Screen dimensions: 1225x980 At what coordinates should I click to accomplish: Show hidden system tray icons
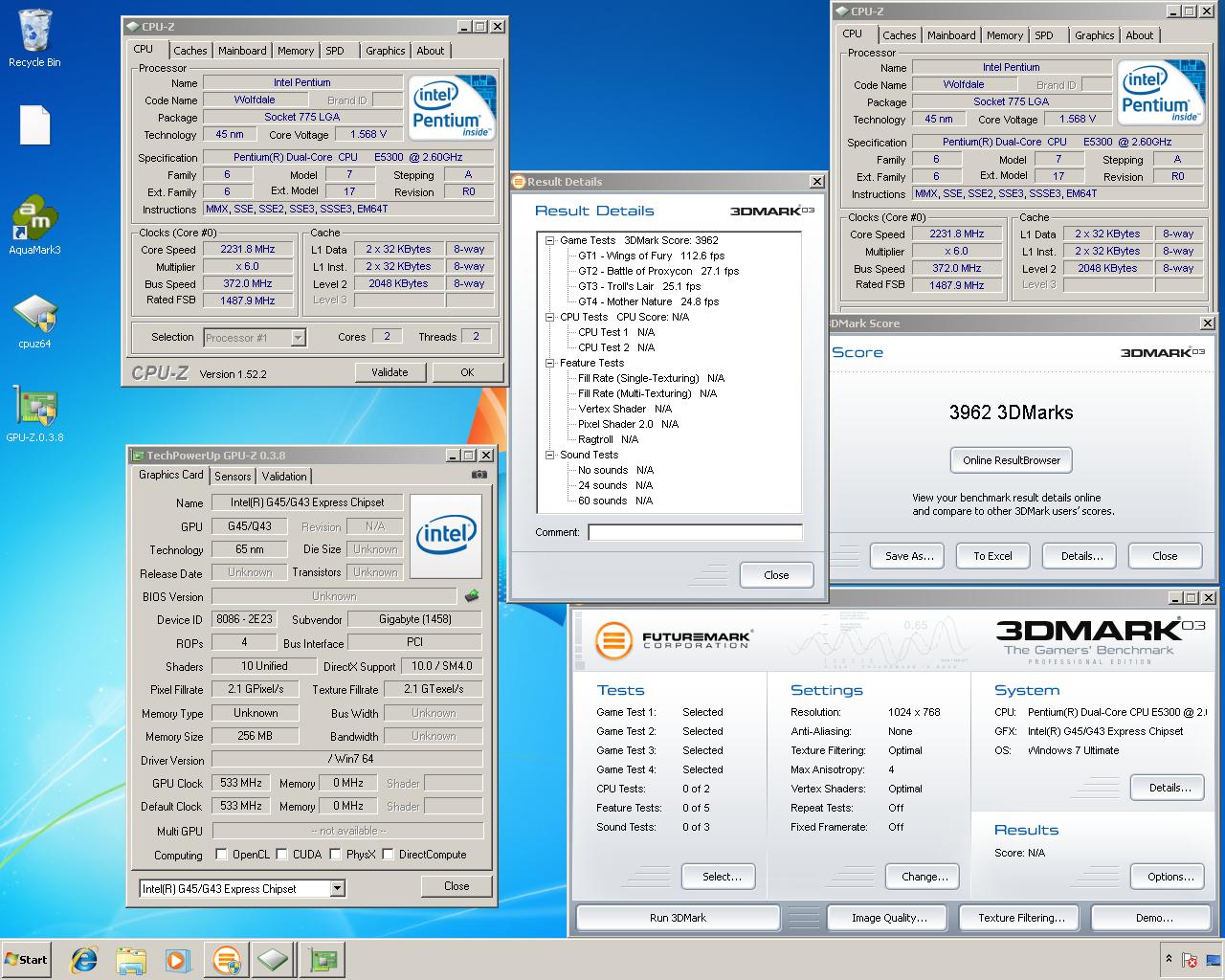(1169, 959)
